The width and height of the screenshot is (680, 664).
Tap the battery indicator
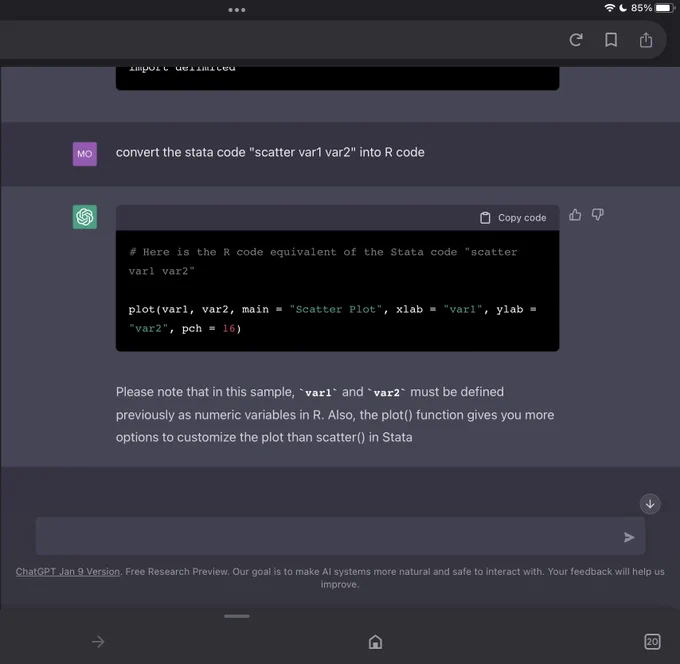coord(664,8)
